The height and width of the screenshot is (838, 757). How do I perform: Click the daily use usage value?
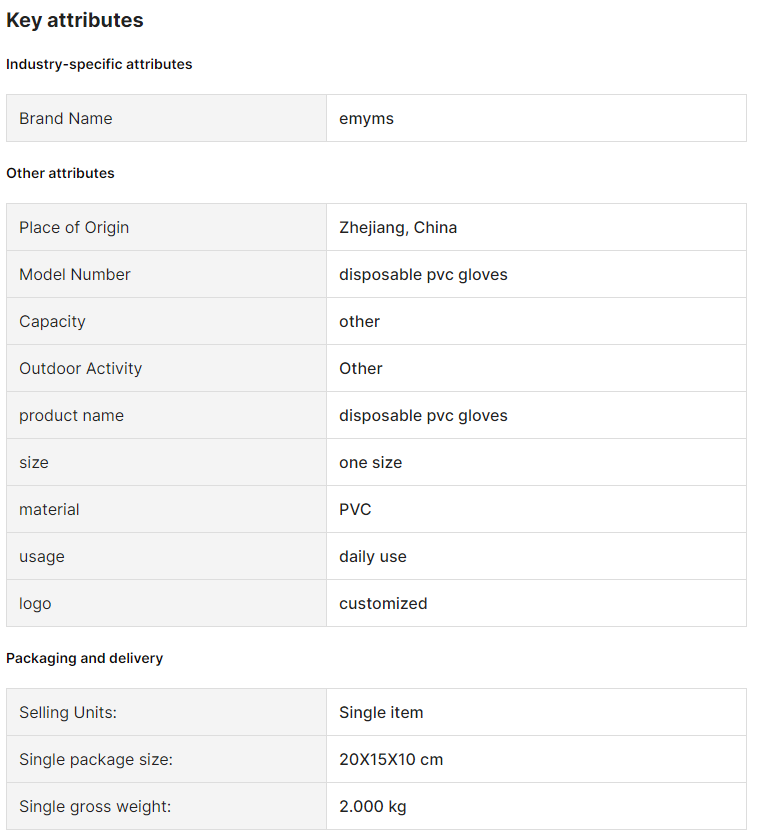pos(373,557)
